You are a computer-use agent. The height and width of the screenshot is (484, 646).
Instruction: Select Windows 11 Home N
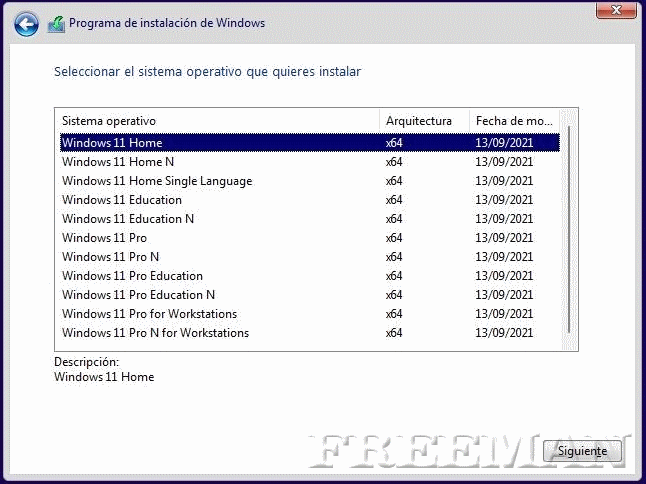pos(310,162)
